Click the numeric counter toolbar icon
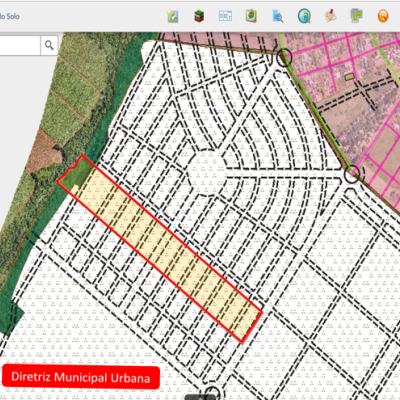 click(225, 16)
